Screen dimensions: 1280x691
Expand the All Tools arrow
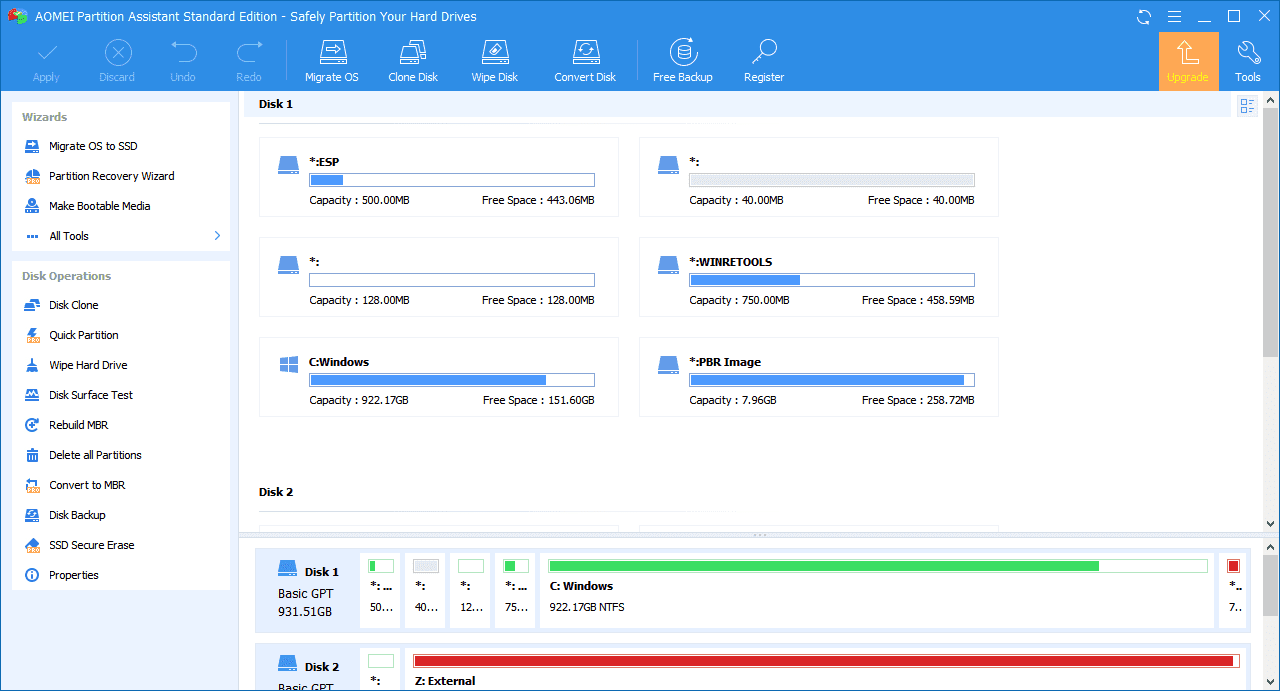click(x=217, y=236)
